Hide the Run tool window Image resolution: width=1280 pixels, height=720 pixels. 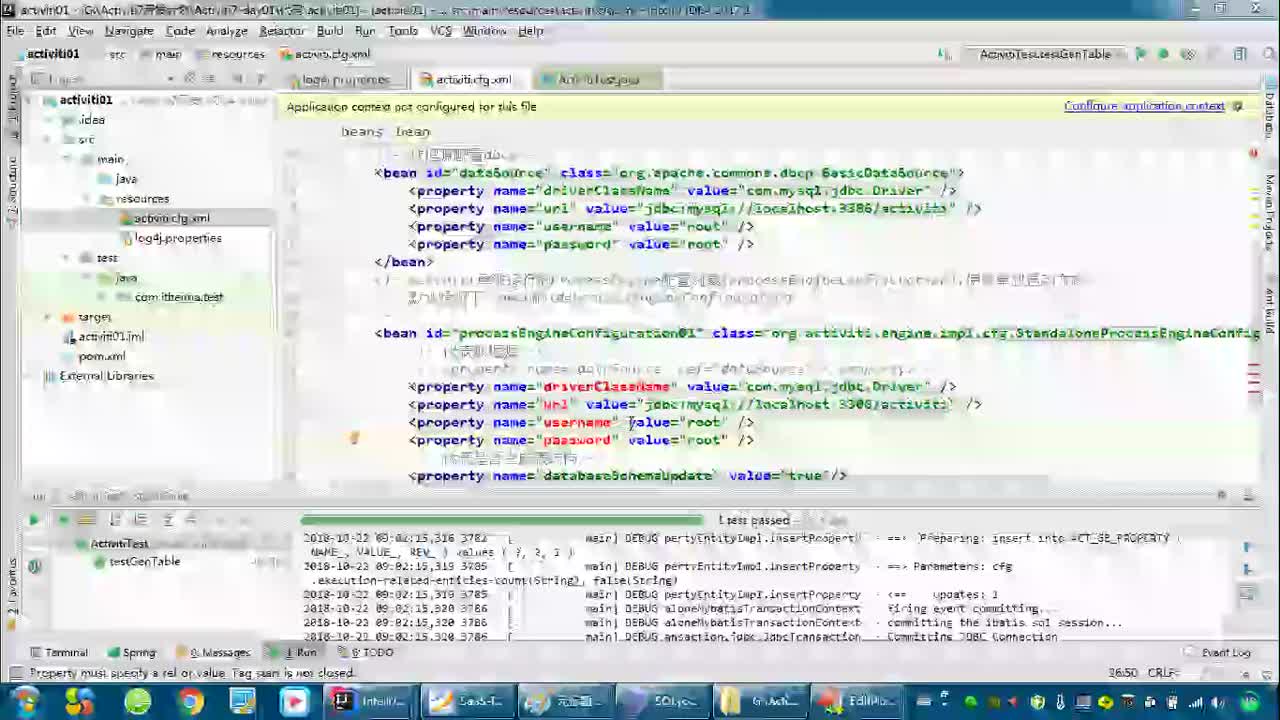pyautogui.click(x=1248, y=496)
